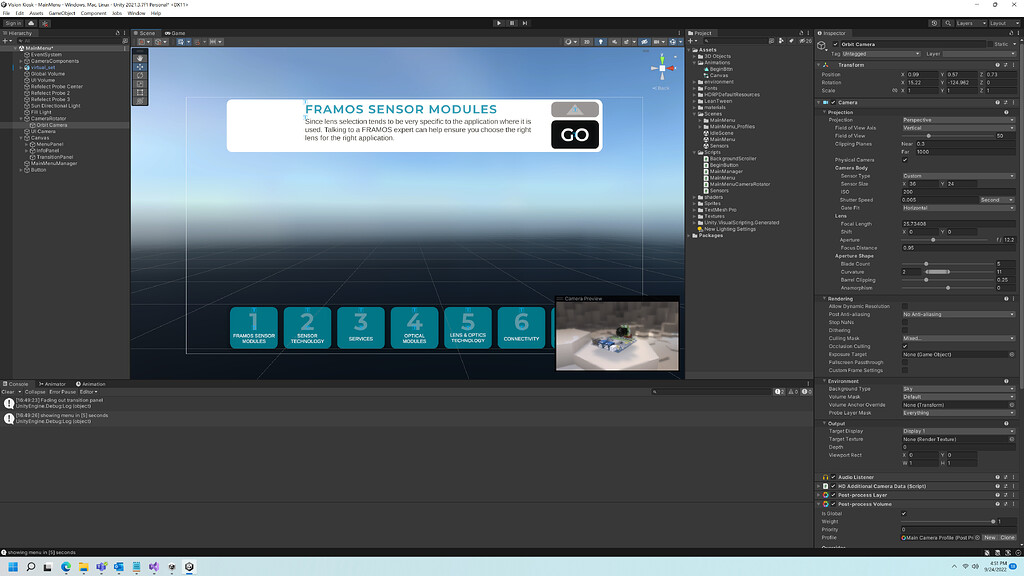Click the Pause button next to Play
The image size is (1024, 576).
click(x=511, y=22)
